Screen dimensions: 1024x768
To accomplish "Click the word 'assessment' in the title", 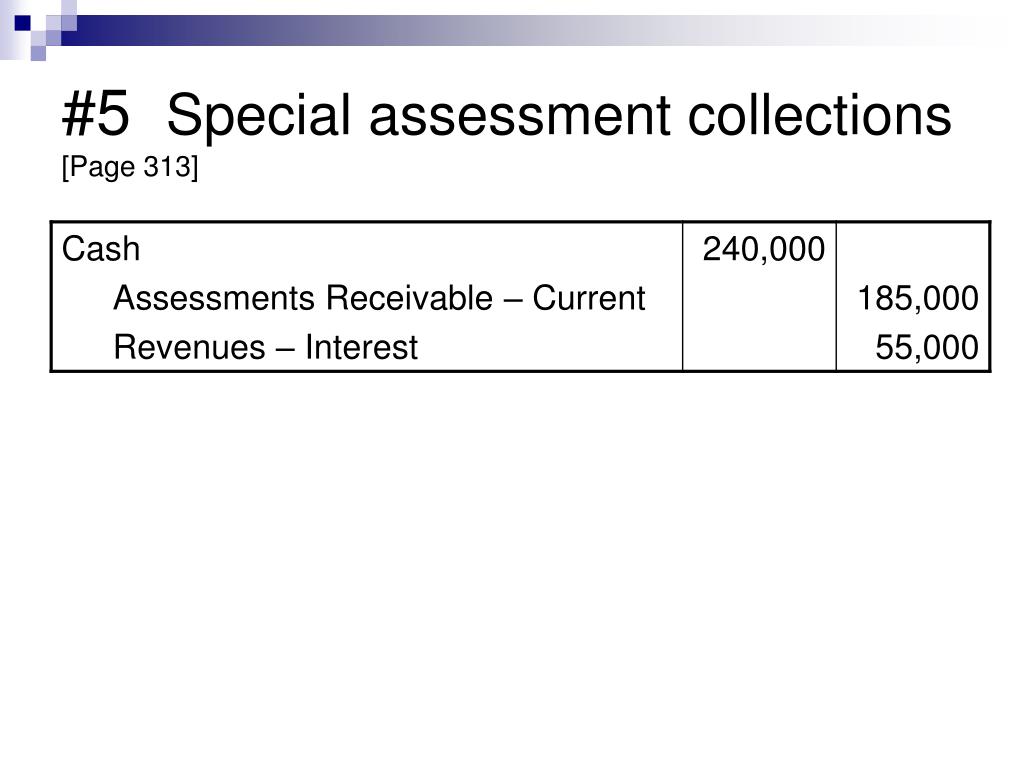I will [x=520, y=116].
